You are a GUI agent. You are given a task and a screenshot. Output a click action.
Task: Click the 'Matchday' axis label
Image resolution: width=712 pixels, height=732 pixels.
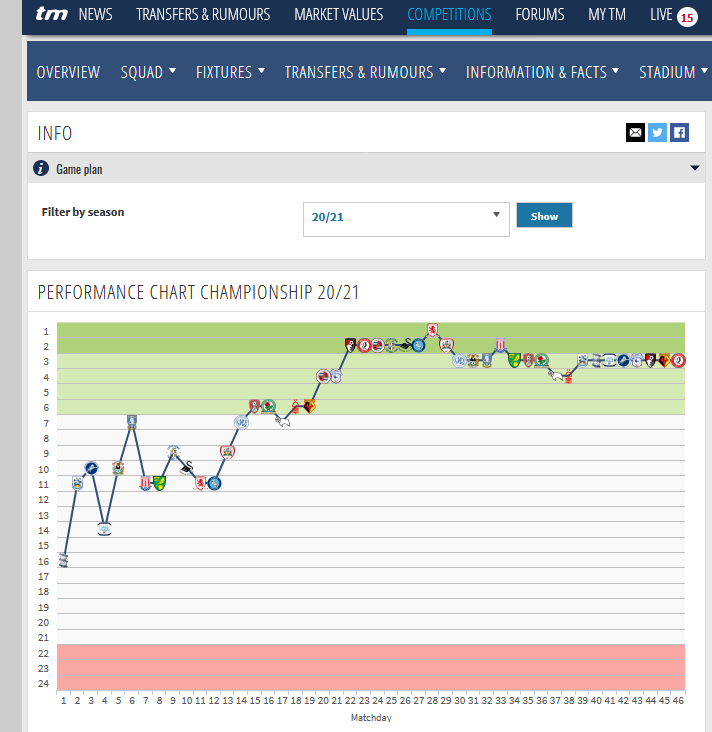(371, 718)
